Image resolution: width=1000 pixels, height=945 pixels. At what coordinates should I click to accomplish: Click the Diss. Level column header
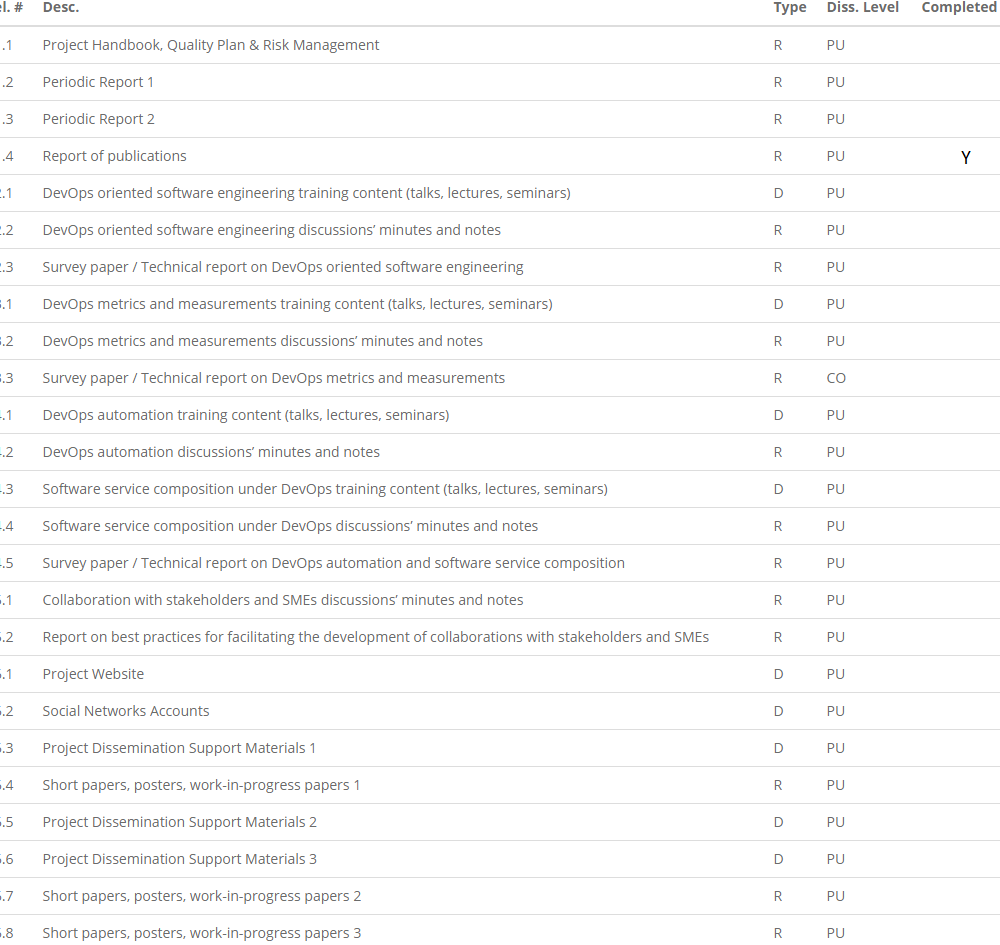pyautogui.click(x=862, y=7)
